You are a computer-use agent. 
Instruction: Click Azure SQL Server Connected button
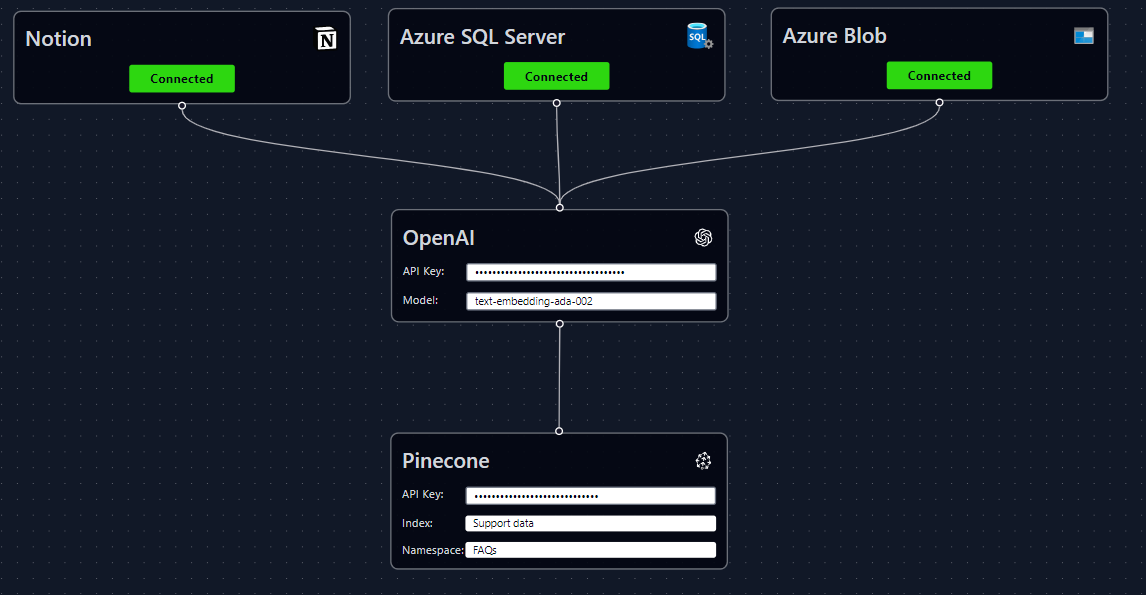[x=556, y=76]
